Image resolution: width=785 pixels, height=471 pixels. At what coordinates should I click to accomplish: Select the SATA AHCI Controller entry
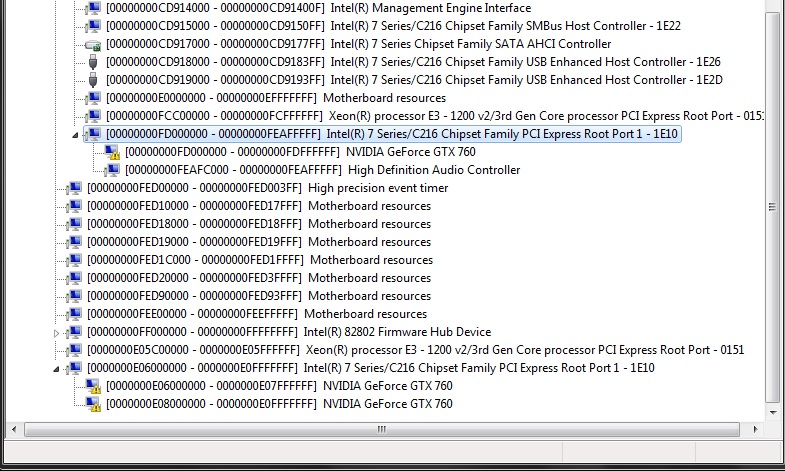click(x=358, y=44)
